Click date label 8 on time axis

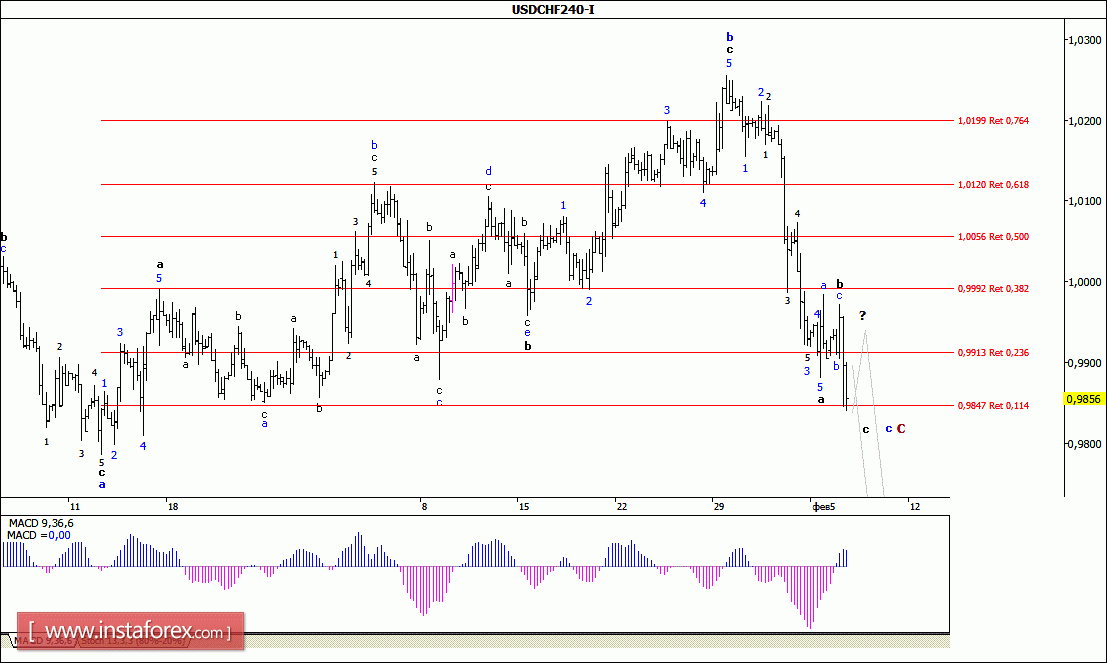tap(423, 506)
